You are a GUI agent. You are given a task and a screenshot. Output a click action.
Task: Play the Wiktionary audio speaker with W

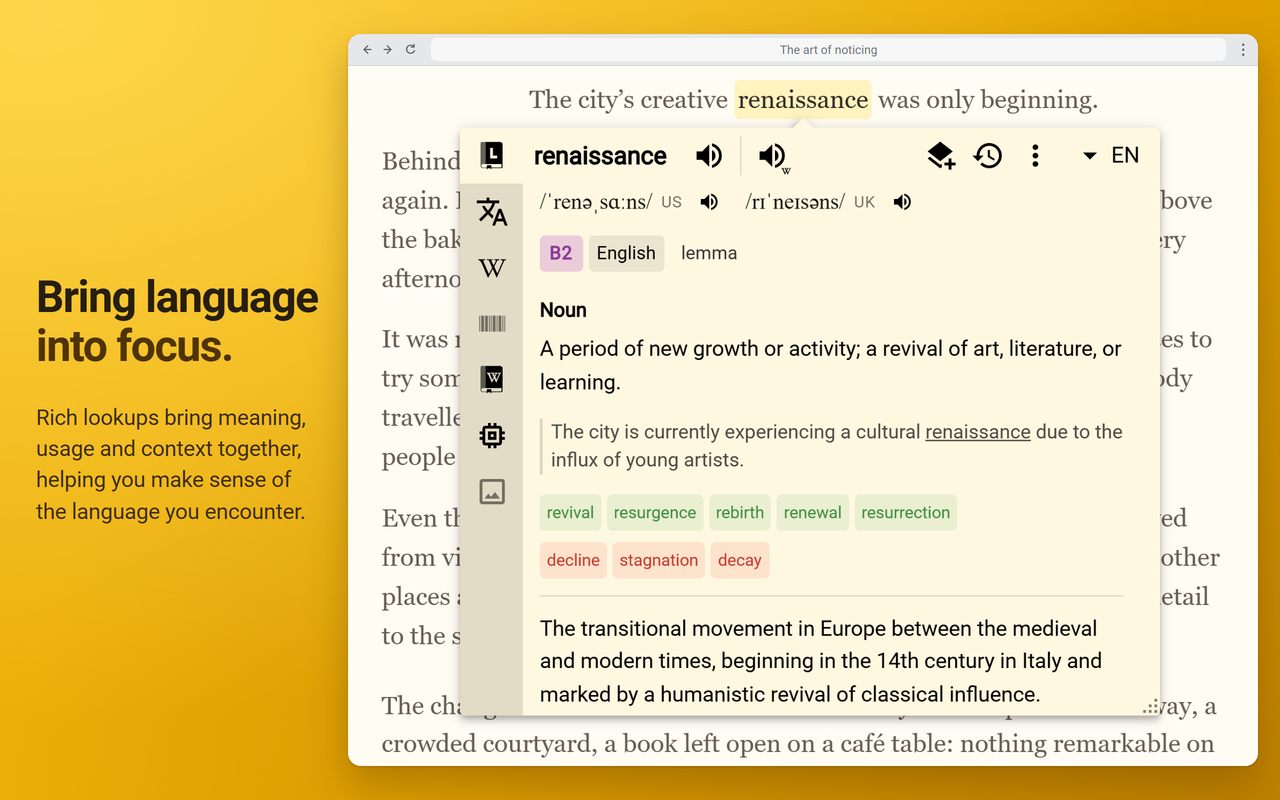[773, 157]
